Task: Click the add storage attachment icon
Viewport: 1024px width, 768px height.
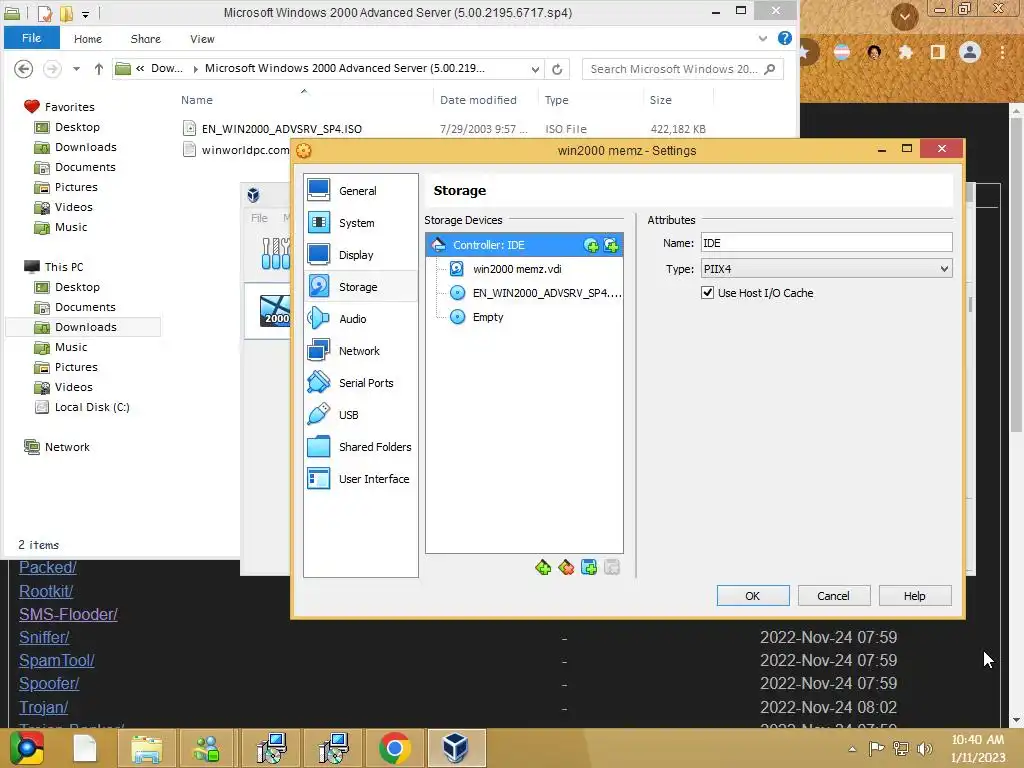Action: (x=588, y=568)
